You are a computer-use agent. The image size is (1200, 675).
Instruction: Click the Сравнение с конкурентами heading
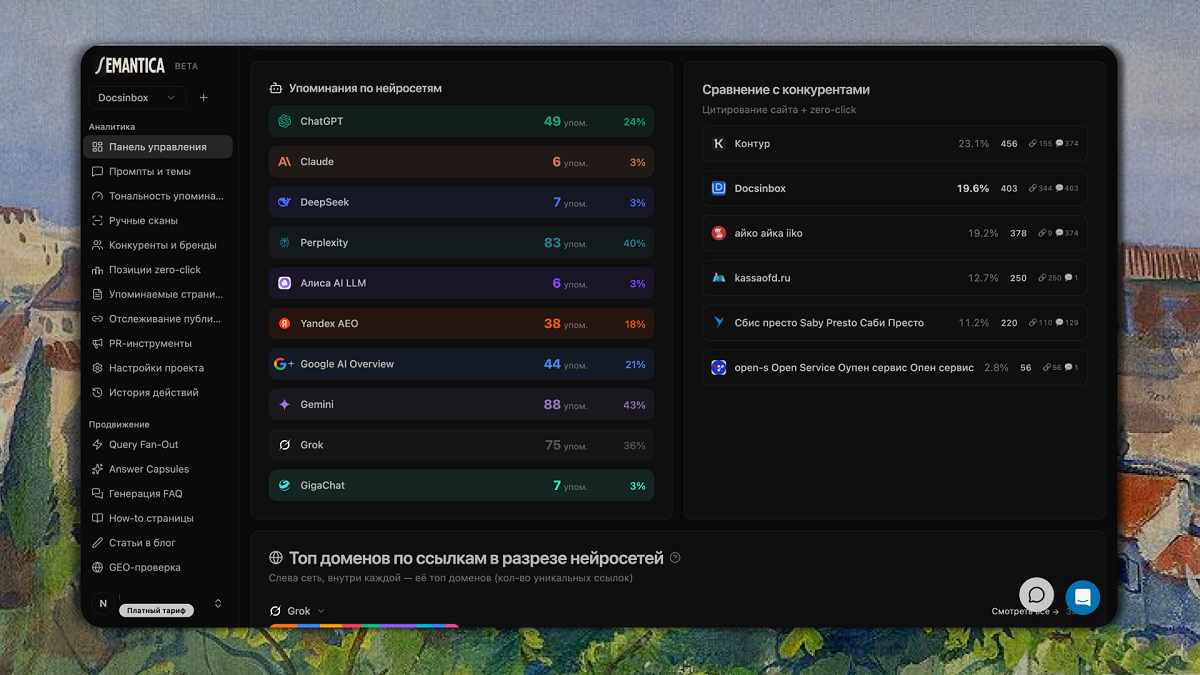coord(786,90)
